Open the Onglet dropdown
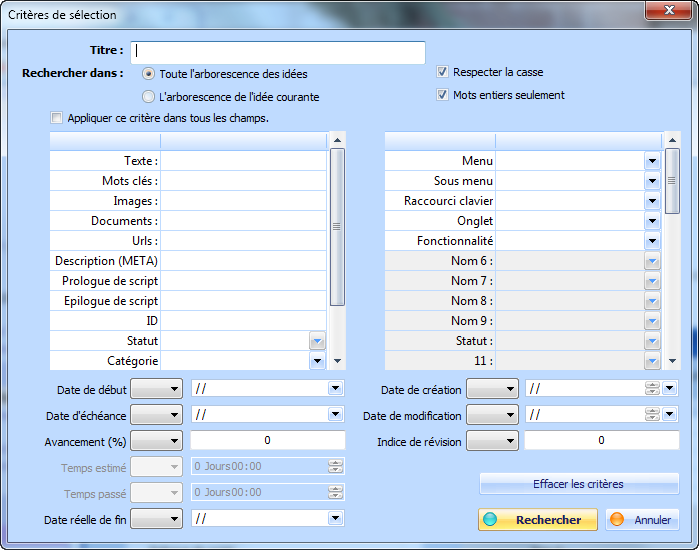699x550 pixels. click(x=652, y=221)
